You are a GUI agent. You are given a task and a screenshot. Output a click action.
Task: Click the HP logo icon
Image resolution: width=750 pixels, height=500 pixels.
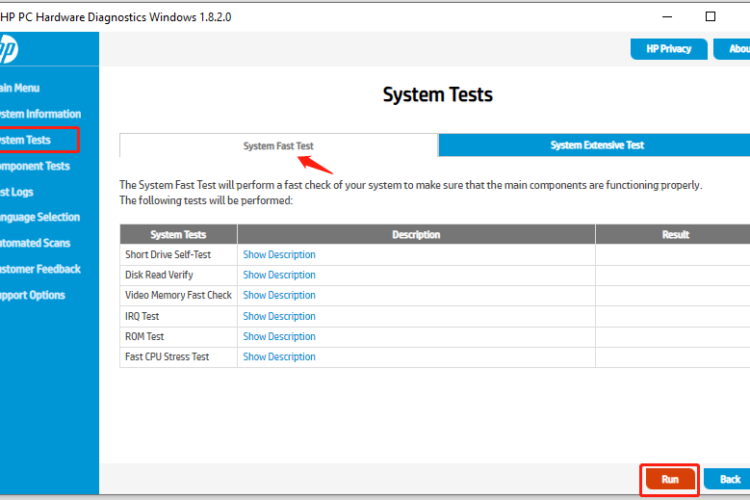(x=8, y=48)
